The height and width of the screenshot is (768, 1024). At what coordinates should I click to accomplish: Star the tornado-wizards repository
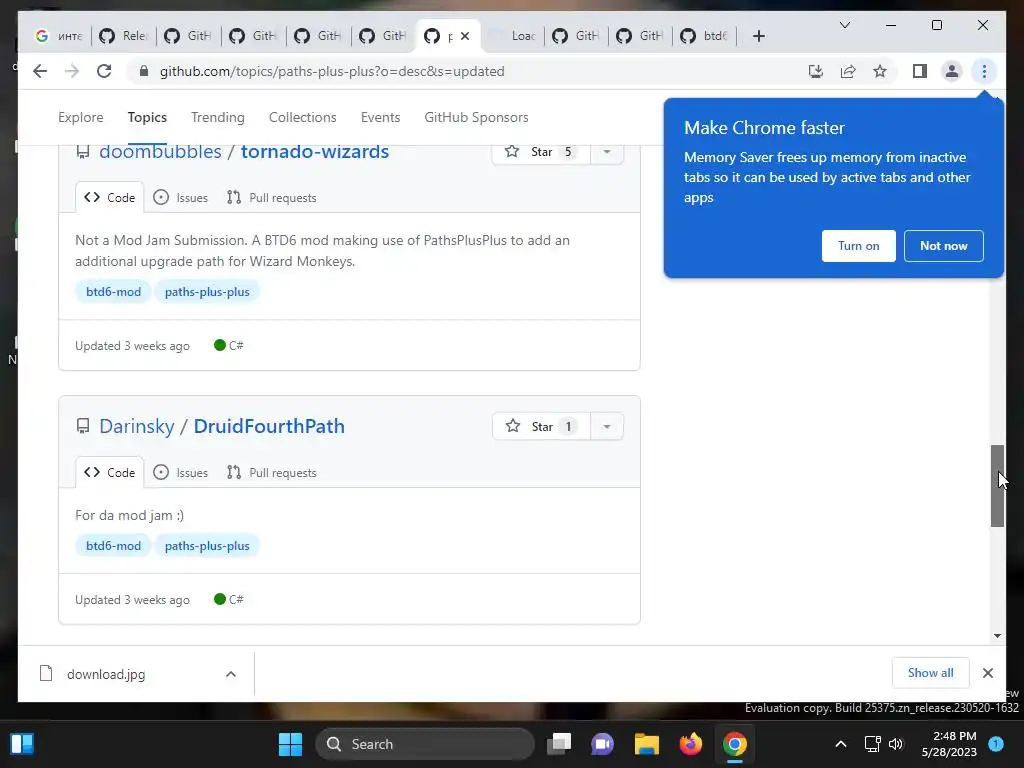click(541, 152)
